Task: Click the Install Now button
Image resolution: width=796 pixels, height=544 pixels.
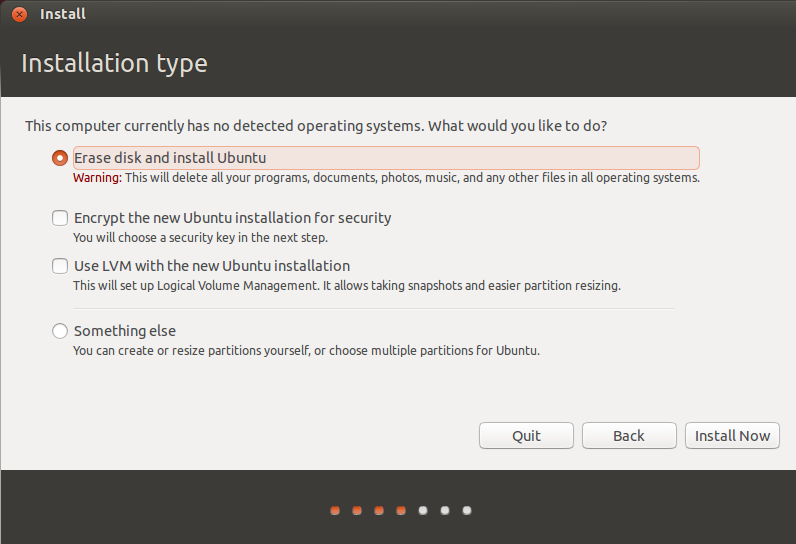Action: 732,435
